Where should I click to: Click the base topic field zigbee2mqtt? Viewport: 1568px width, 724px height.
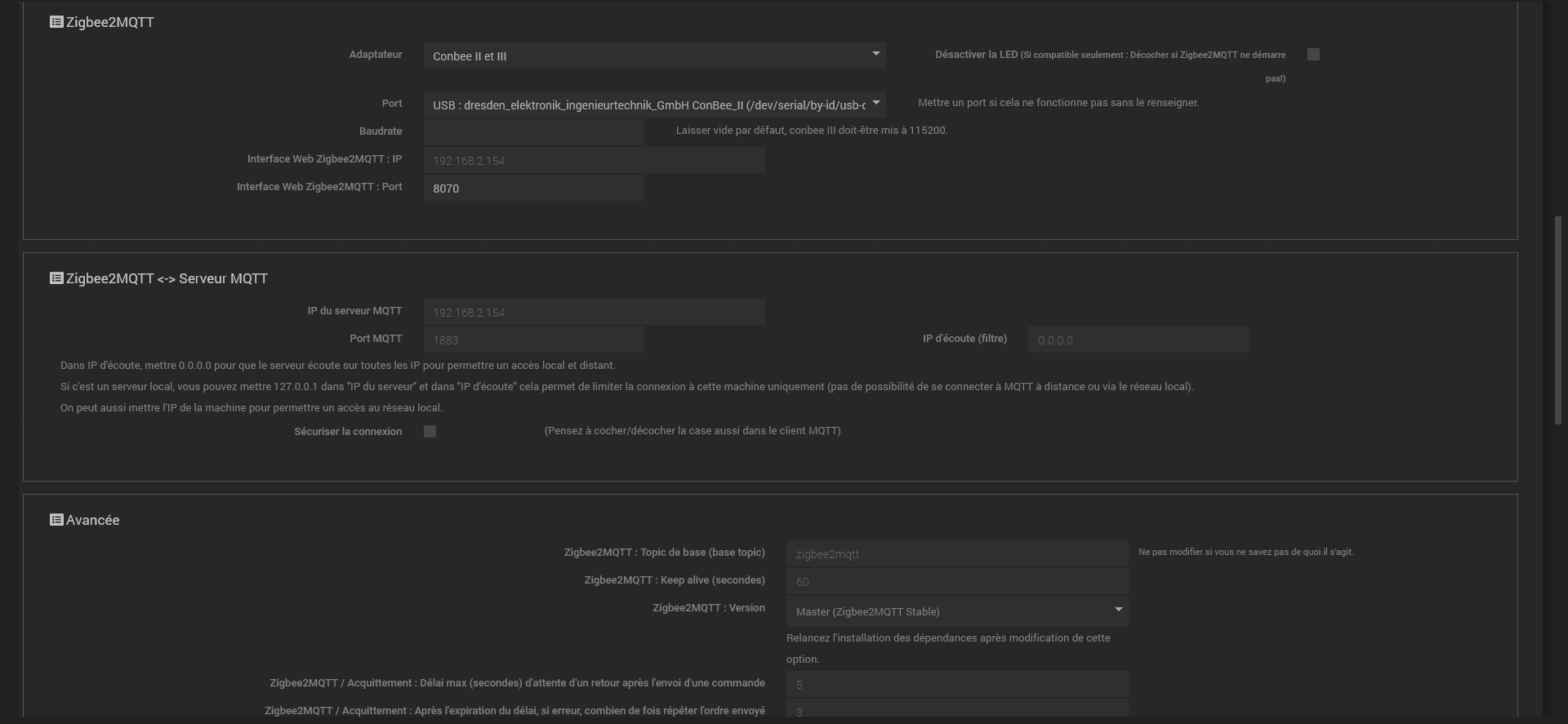pyautogui.click(x=957, y=553)
